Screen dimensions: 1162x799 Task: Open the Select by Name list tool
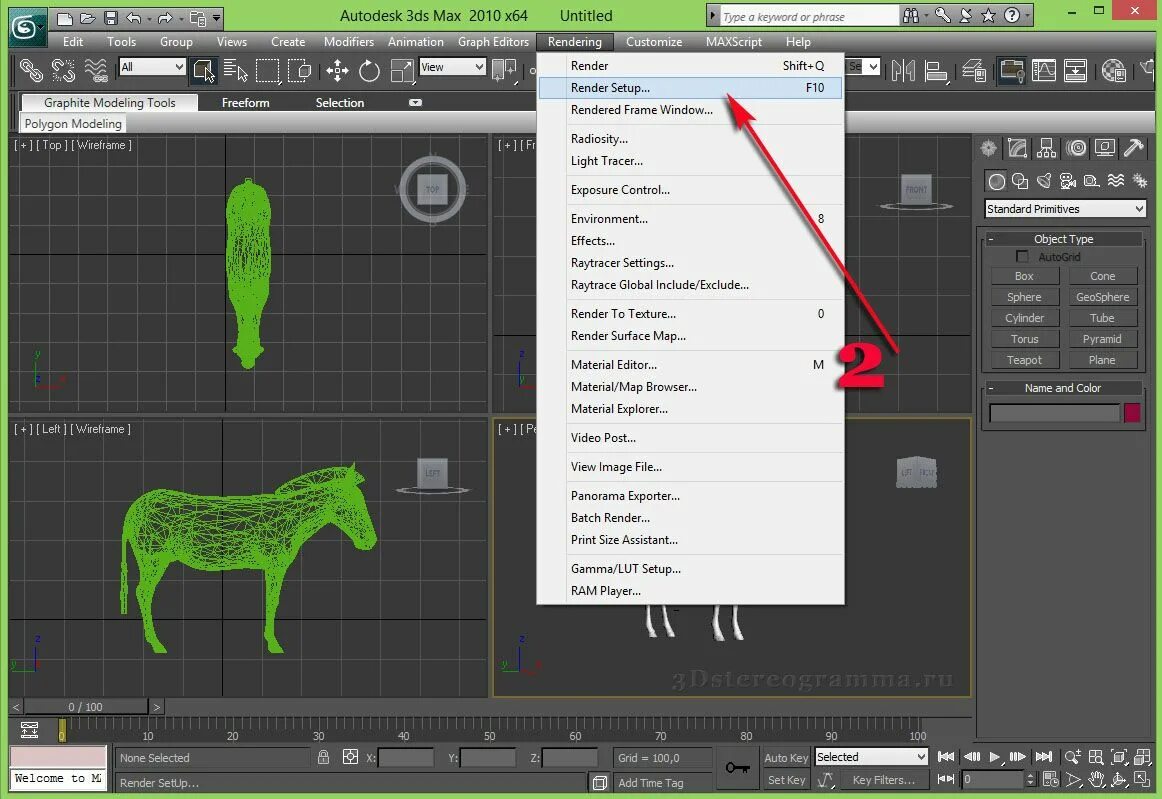235,70
